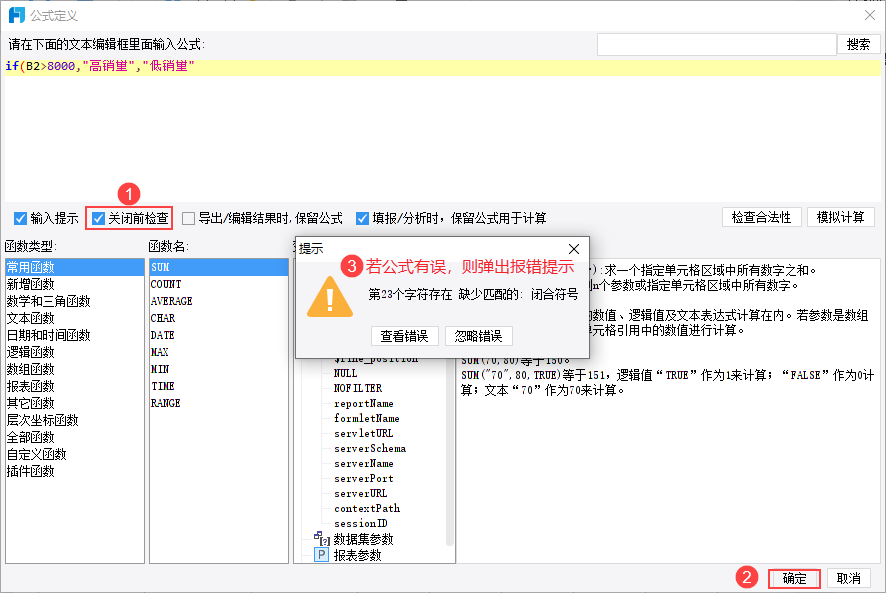This screenshot has width=886, height=593.
Task: Select 报表函数 function type
Action: 75,386
